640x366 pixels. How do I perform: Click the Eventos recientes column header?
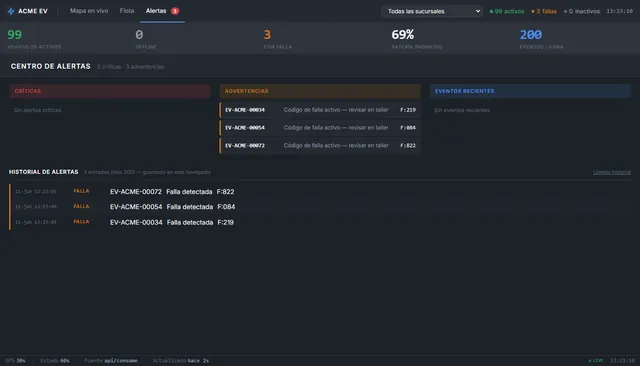(530, 91)
